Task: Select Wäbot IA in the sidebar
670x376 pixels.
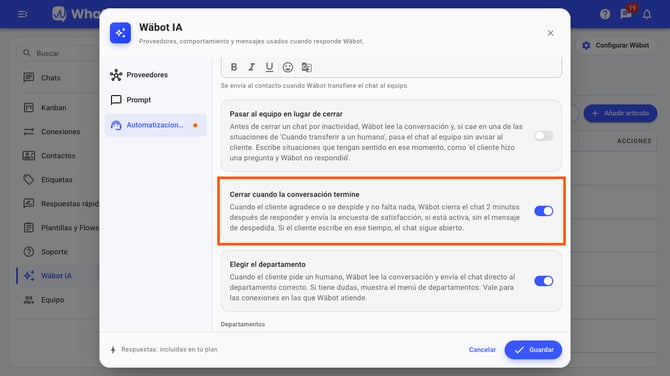Action: point(58,276)
